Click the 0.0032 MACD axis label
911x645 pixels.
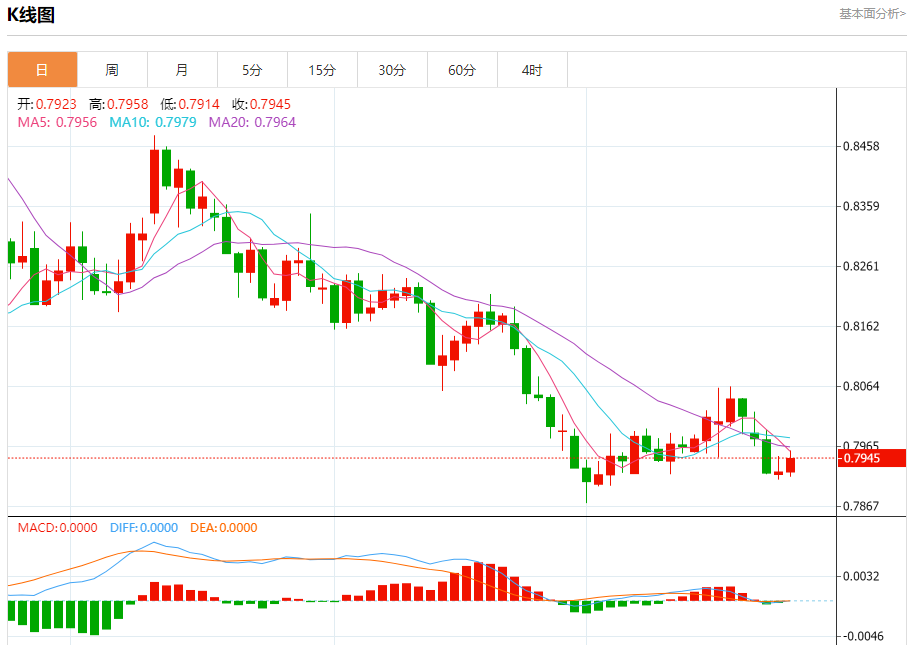click(x=862, y=576)
